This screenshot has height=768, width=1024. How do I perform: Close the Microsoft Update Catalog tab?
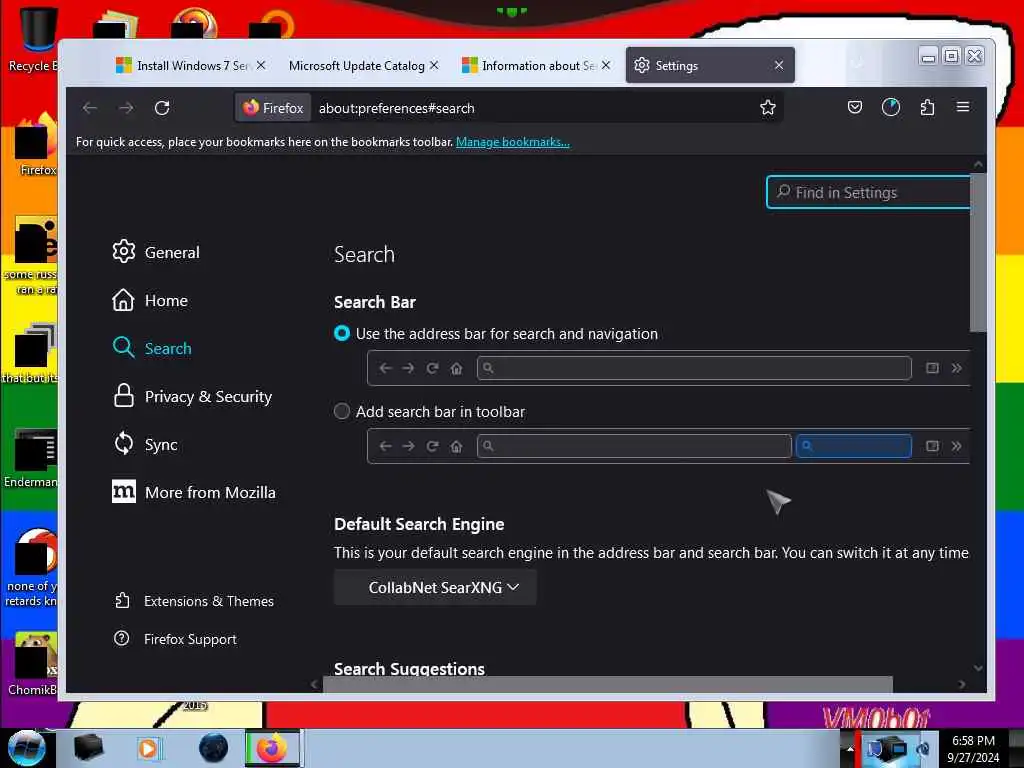[x=434, y=65]
